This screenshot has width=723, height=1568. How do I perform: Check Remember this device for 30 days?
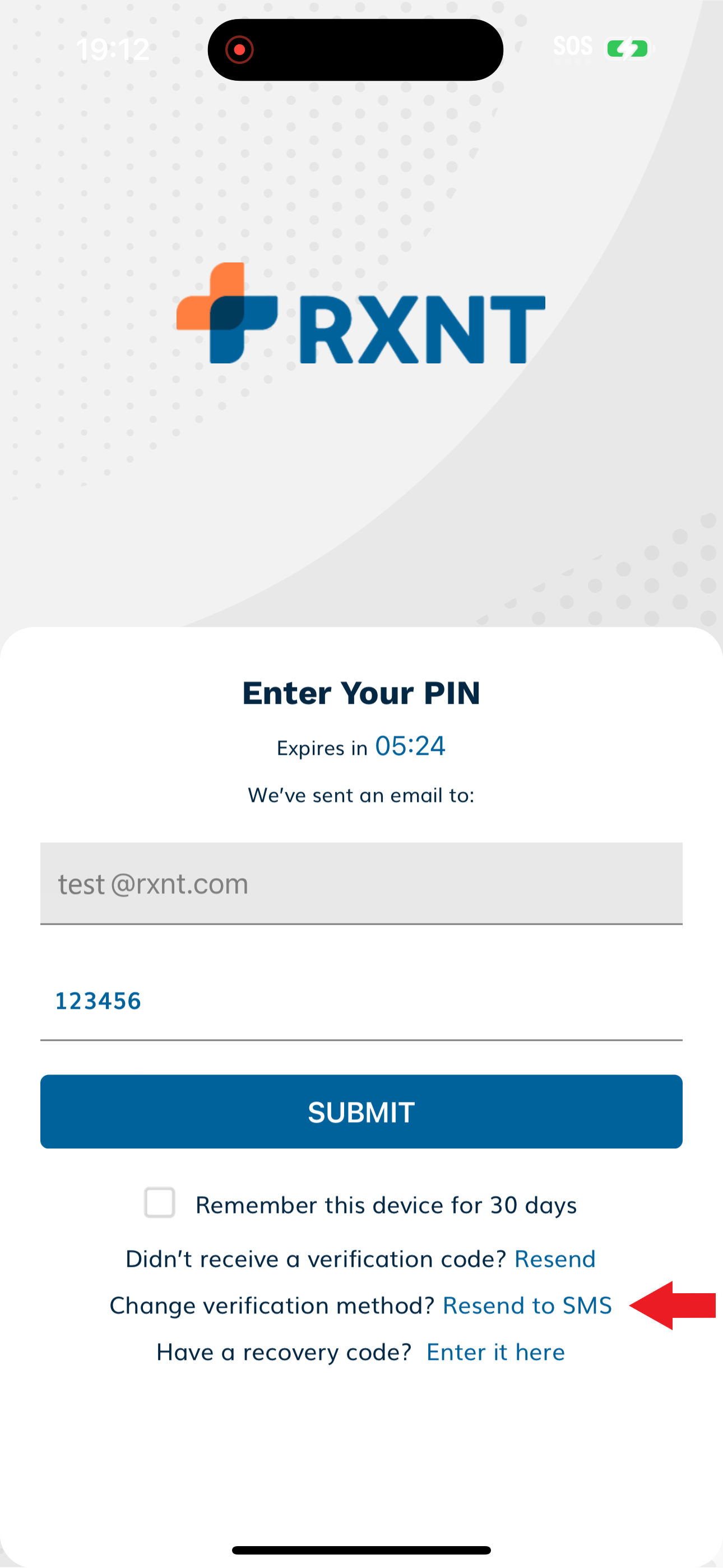coord(159,1202)
